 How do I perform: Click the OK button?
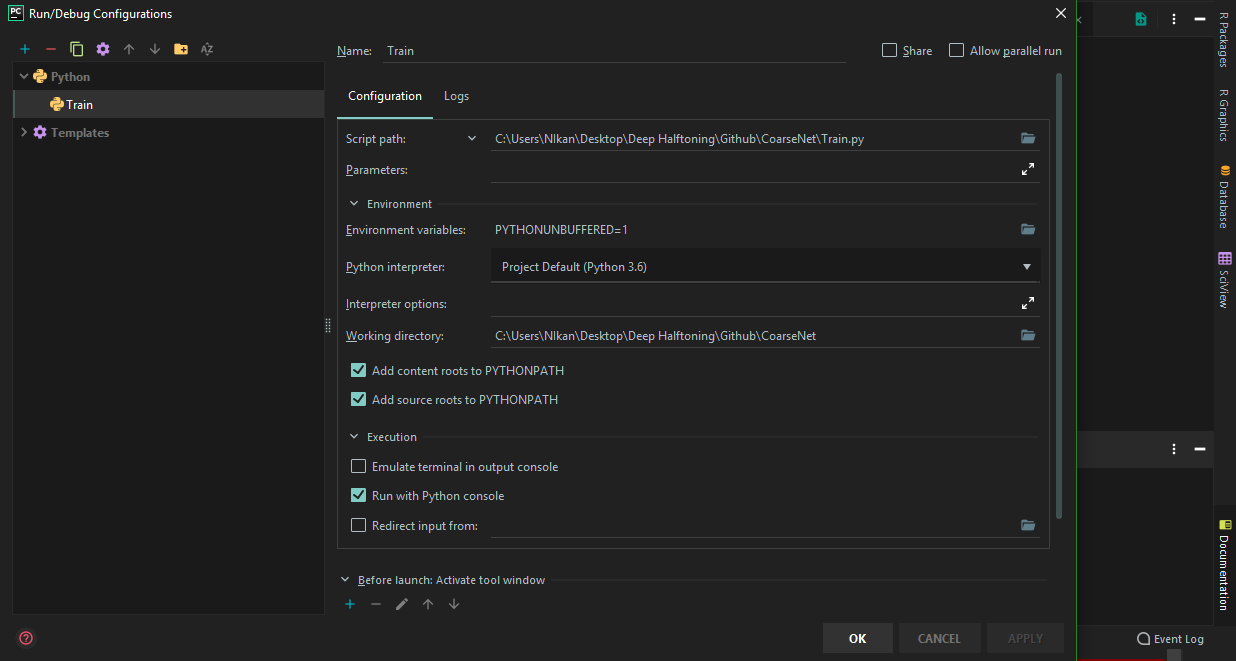point(857,638)
